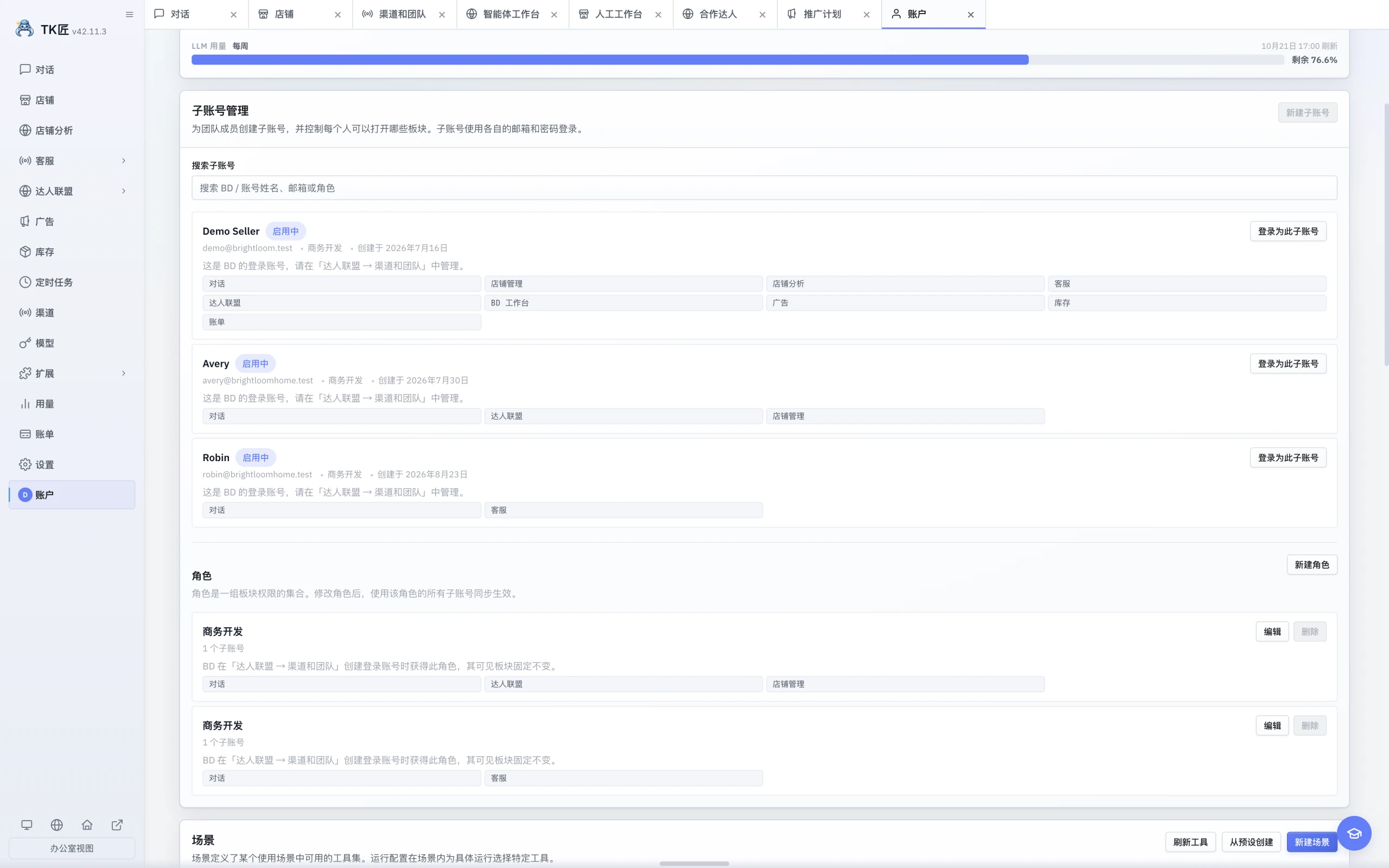Image resolution: width=1389 pixels, height=868 pixels.
Task: Close the 合作达人 tab
Action: tap(762, 15)
